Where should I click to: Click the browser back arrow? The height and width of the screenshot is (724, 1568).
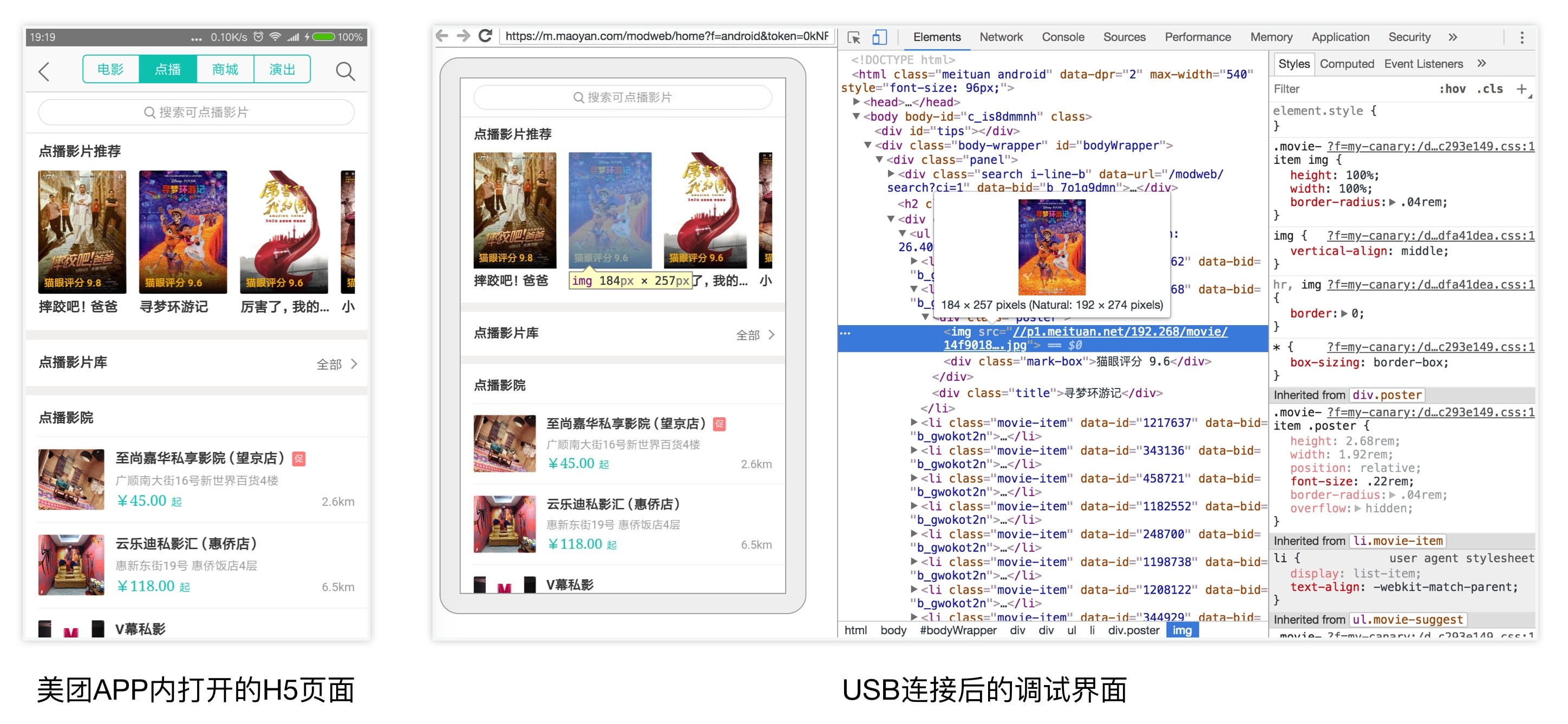tap(442, 36)
